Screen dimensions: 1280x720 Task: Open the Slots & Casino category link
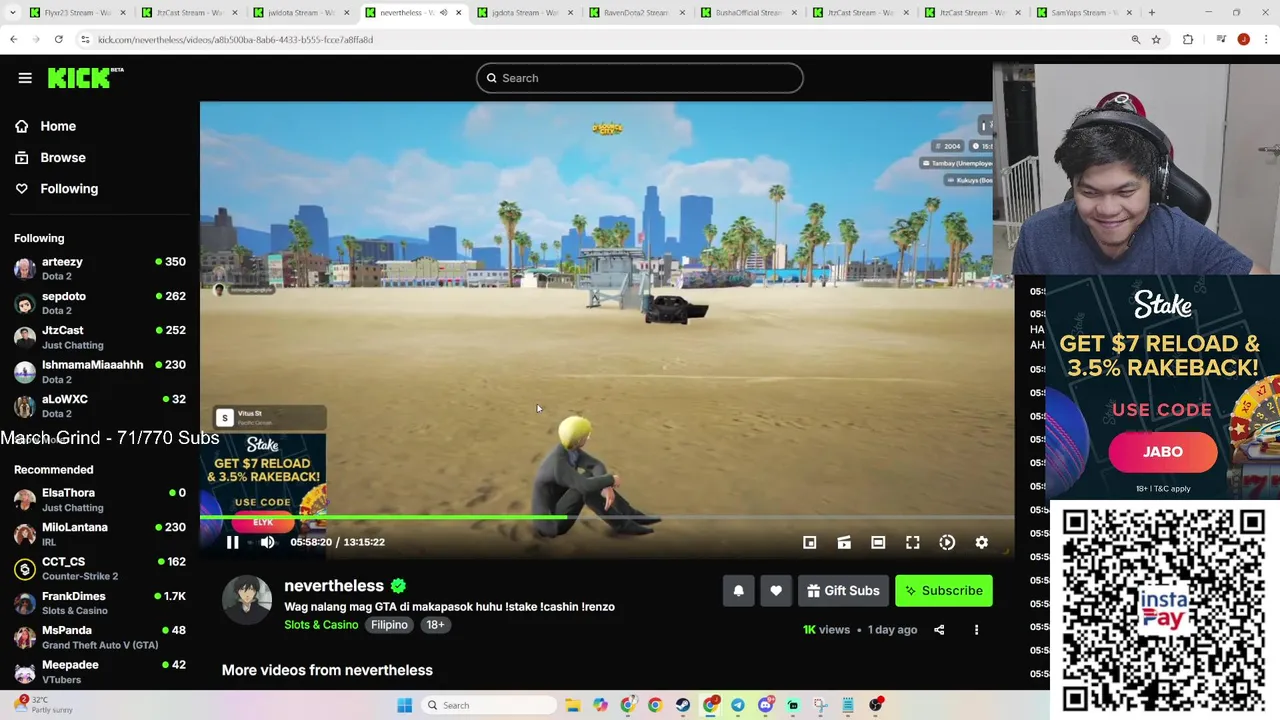[x=321, y=625]
